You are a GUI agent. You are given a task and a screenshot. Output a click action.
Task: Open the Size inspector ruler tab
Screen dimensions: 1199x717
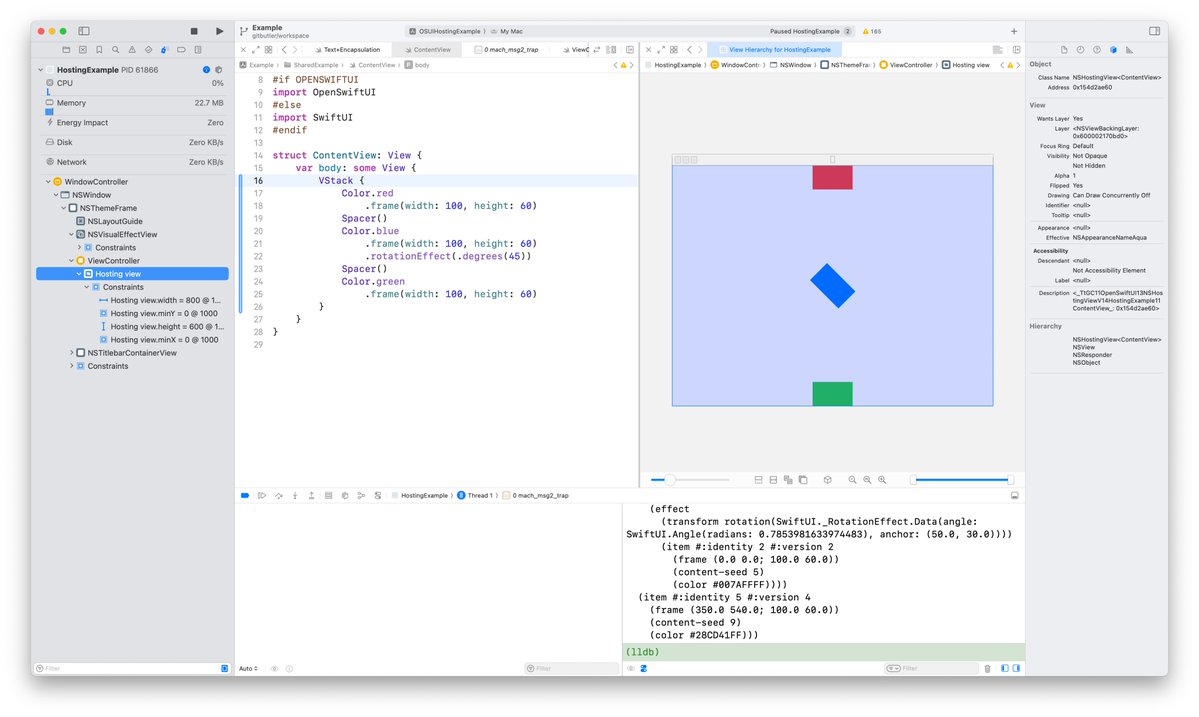pyautogui.click(x=1129, y=50)
